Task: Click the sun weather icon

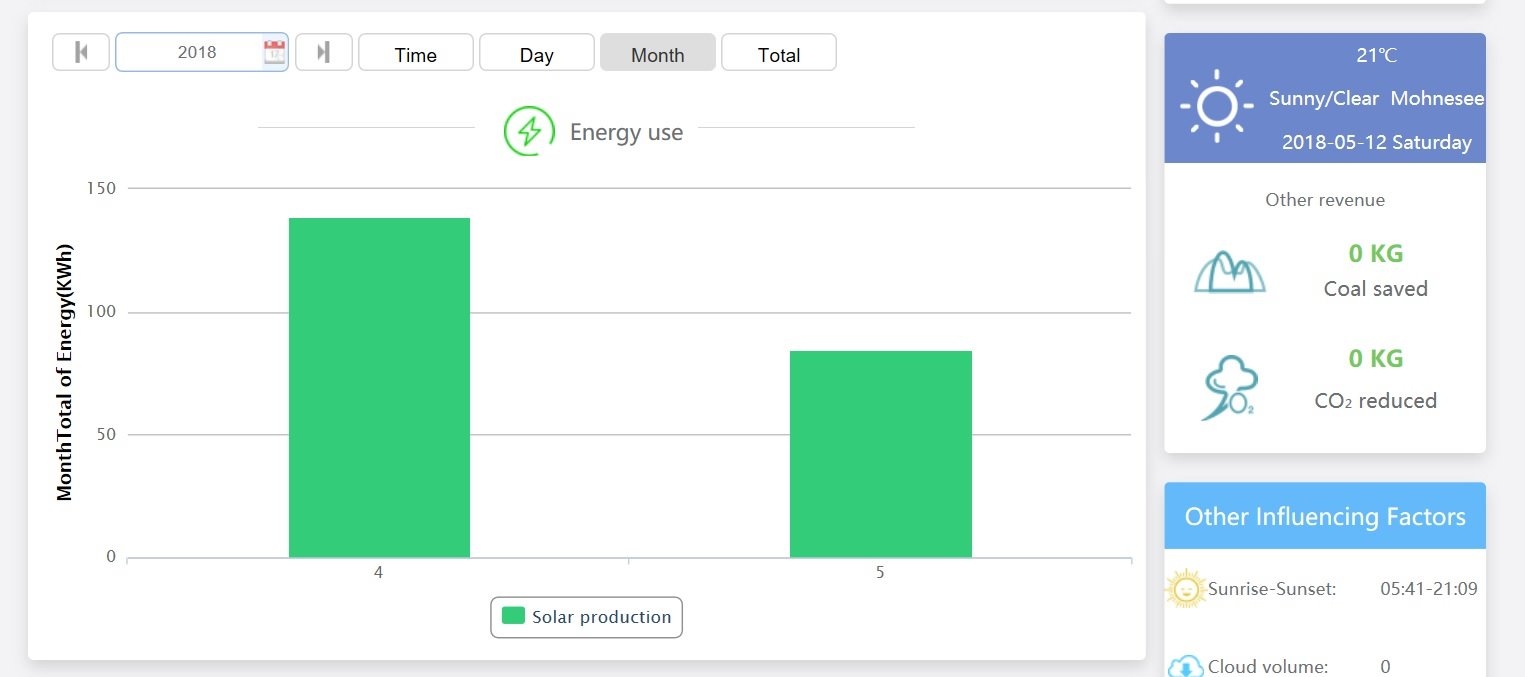Action: 1216,105
